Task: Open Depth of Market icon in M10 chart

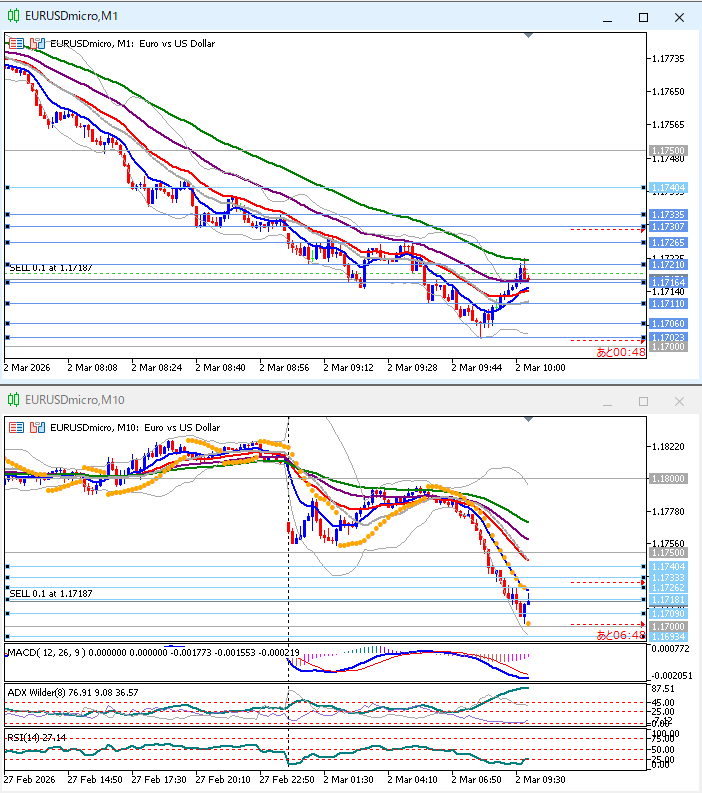Action: pyautogui.click(x=16, y=427)
